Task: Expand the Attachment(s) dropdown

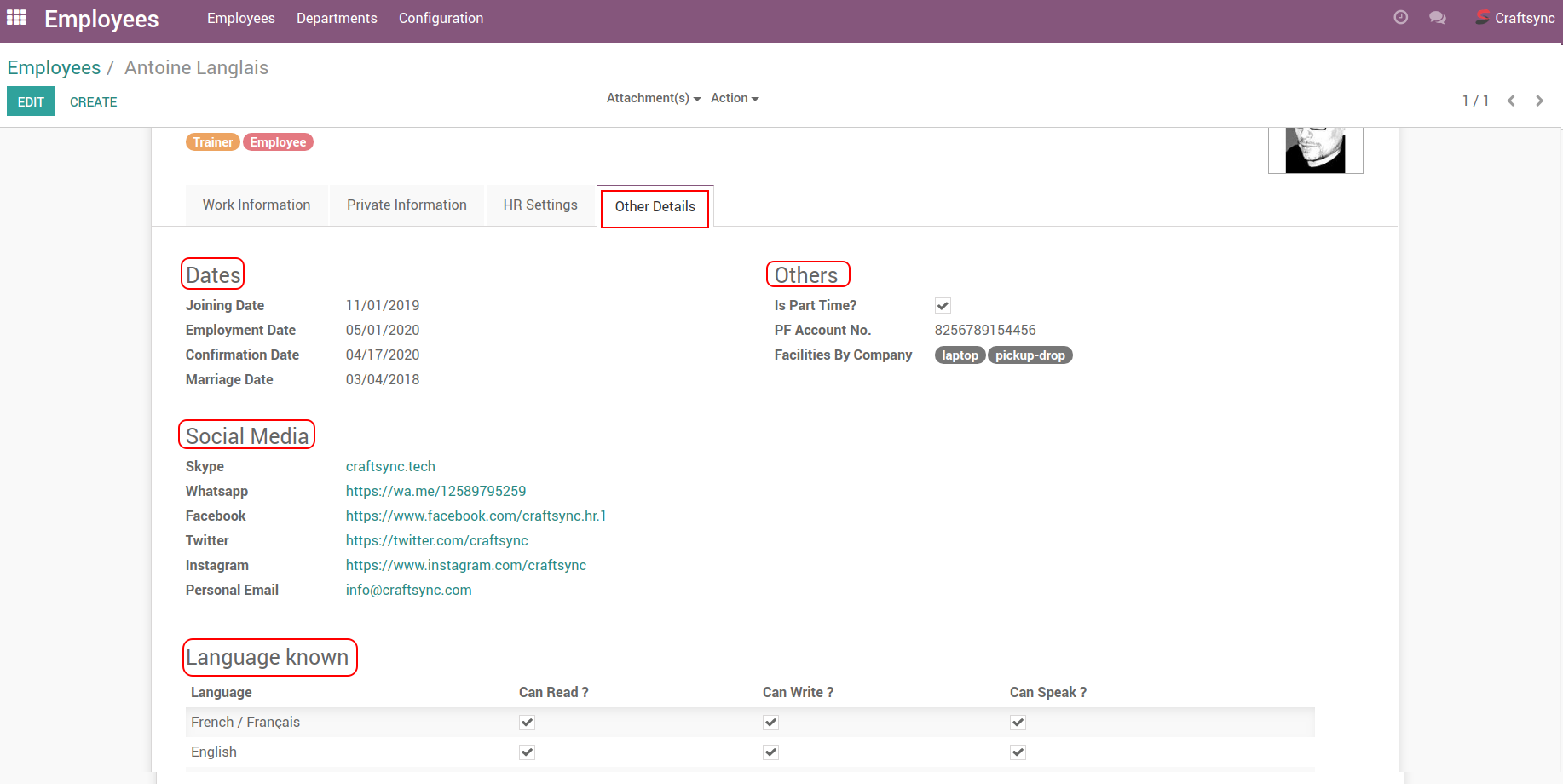Action: (x=653, y=98)
